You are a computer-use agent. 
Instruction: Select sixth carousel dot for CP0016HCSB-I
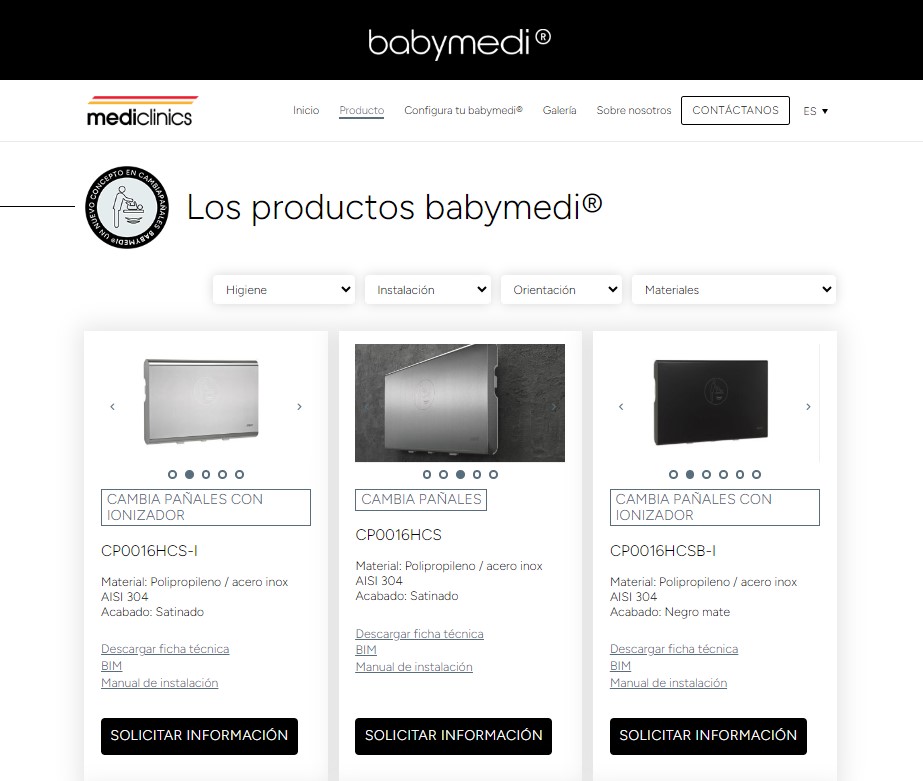(756, 474)
